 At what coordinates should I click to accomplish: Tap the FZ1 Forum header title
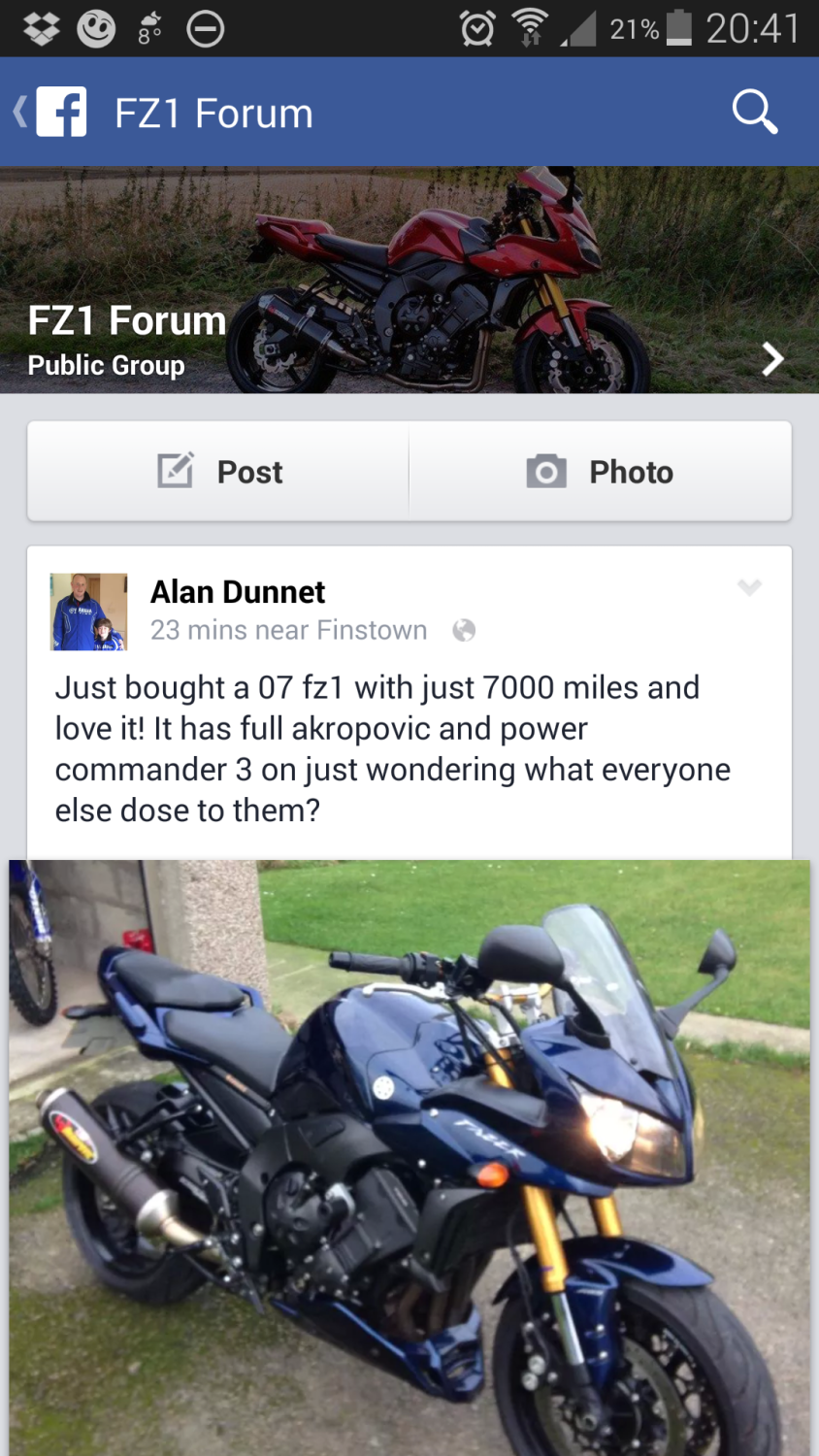(x=213, y=113)
